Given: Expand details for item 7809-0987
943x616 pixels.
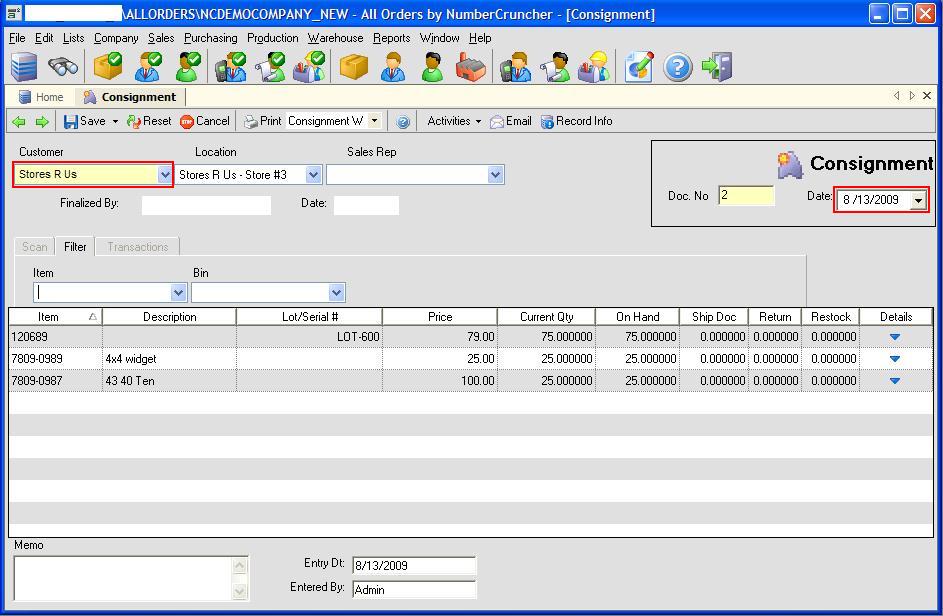Looking at the screenshot, I should tap(895, 381).
